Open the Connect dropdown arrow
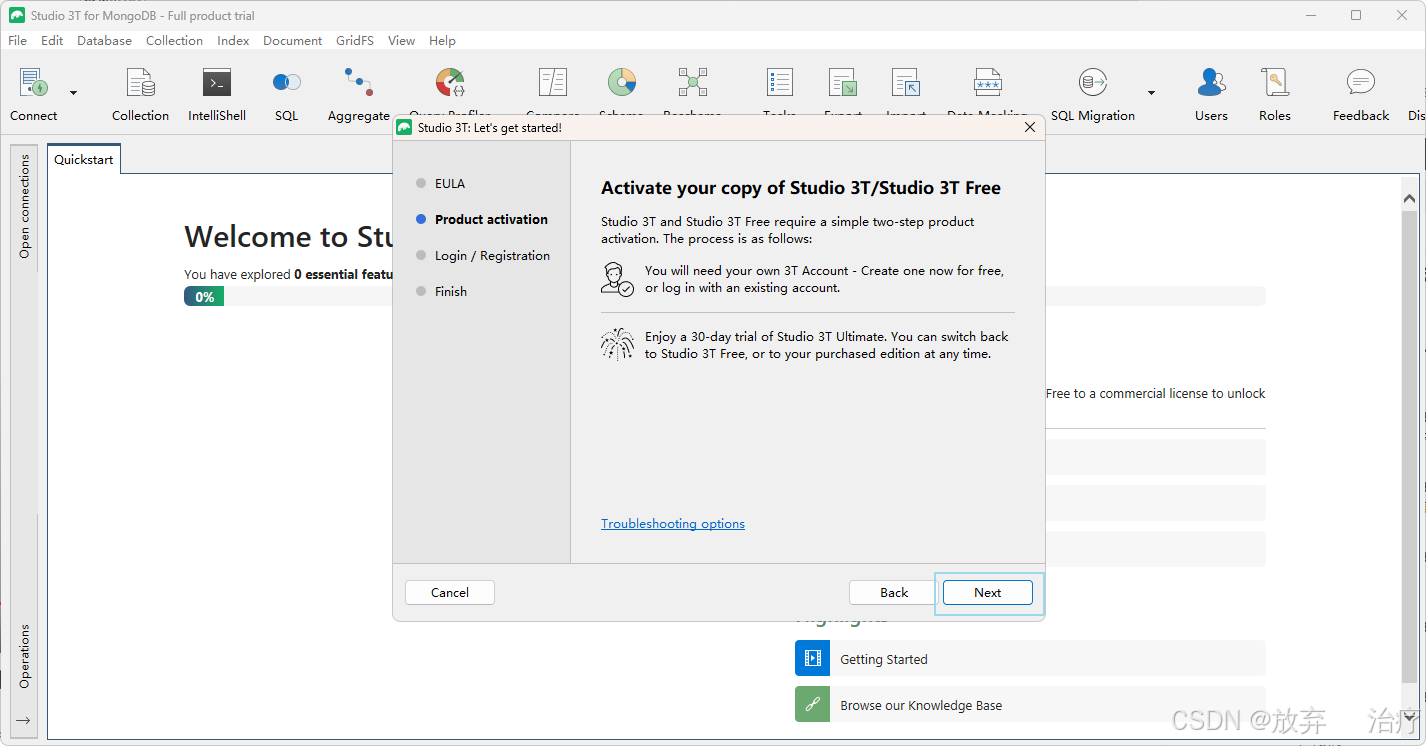 [73, 93]
